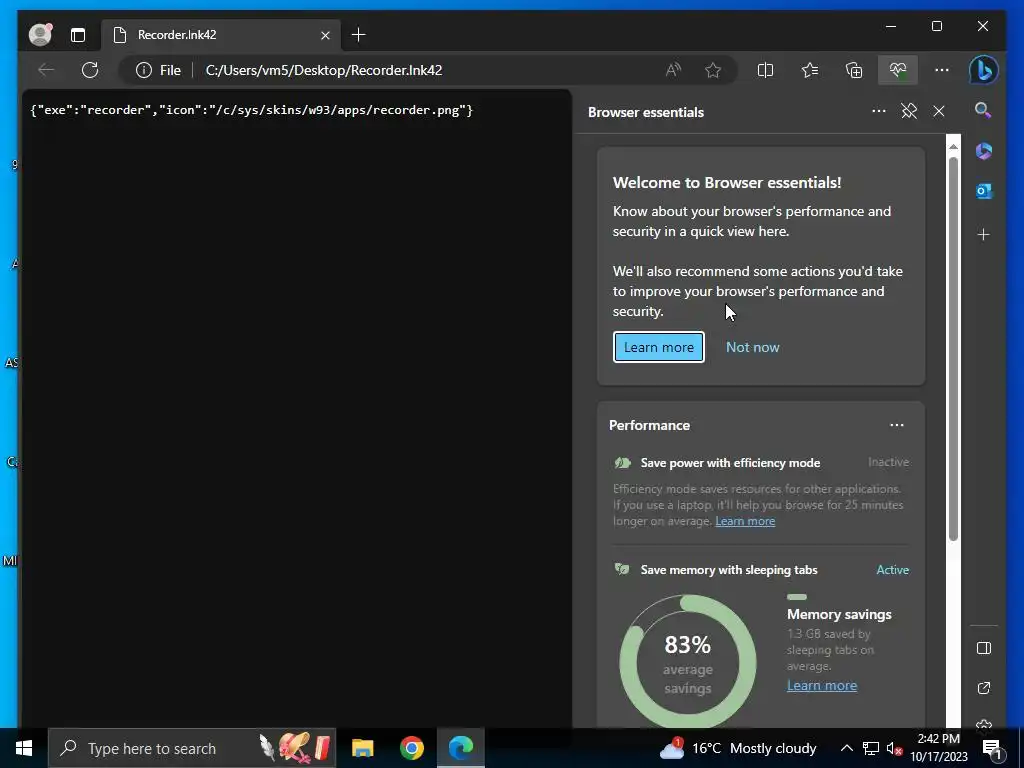Open Edge Settings and more menu
Viewport: 1024px width, 768px height.
pos(942,70)
